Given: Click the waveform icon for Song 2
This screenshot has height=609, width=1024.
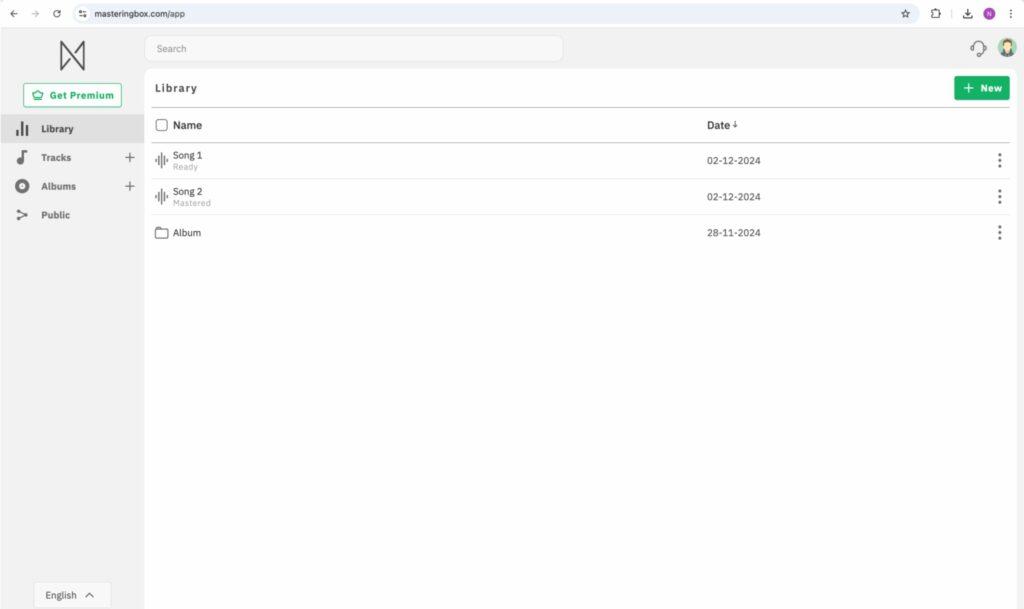Looking at the screenshot, I should pyautogui.click(x=161, y=196).
